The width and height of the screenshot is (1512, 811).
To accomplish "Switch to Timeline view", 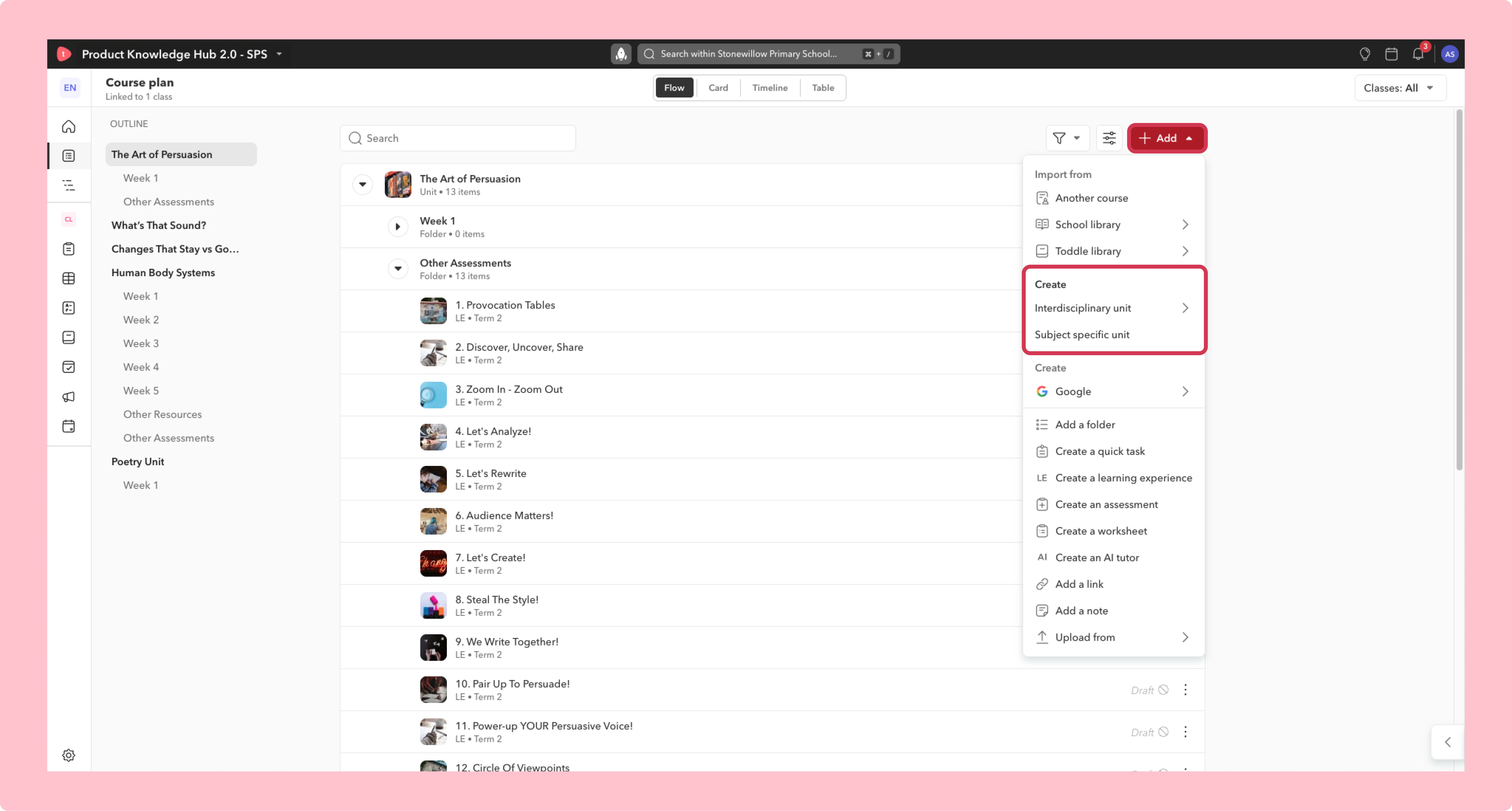I will pyautogui.click(x=770, y=88).
